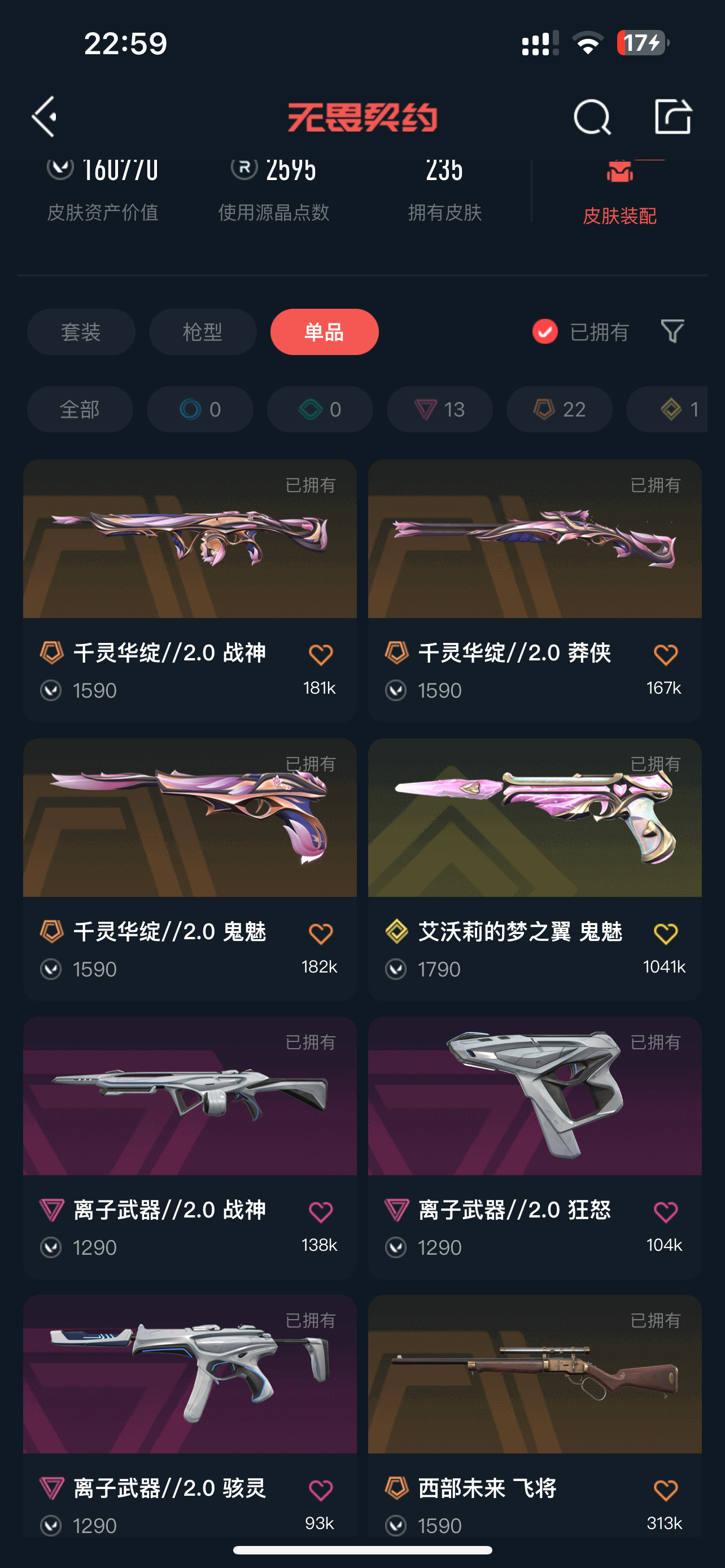Filter by orange tier showing 22
The image size is (725, 1568).
pos(560,409)
